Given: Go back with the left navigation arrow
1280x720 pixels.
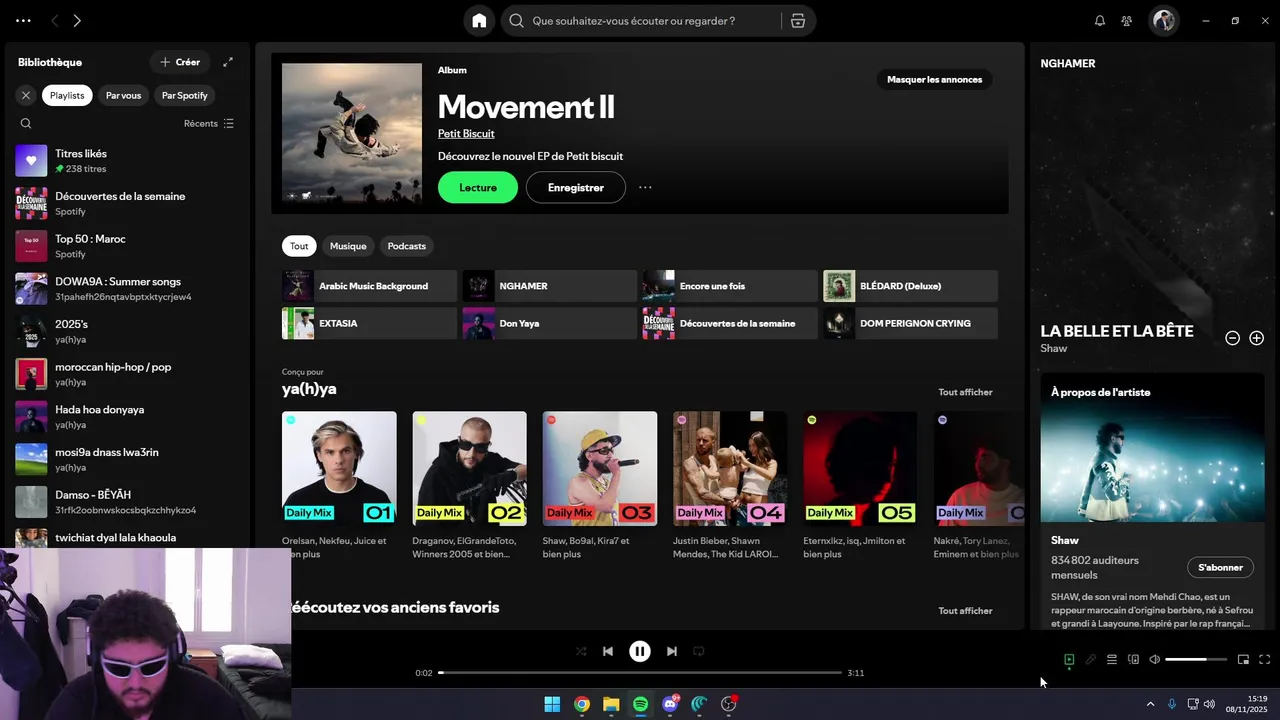Looking at the screenshot, I should click(54, 20).
